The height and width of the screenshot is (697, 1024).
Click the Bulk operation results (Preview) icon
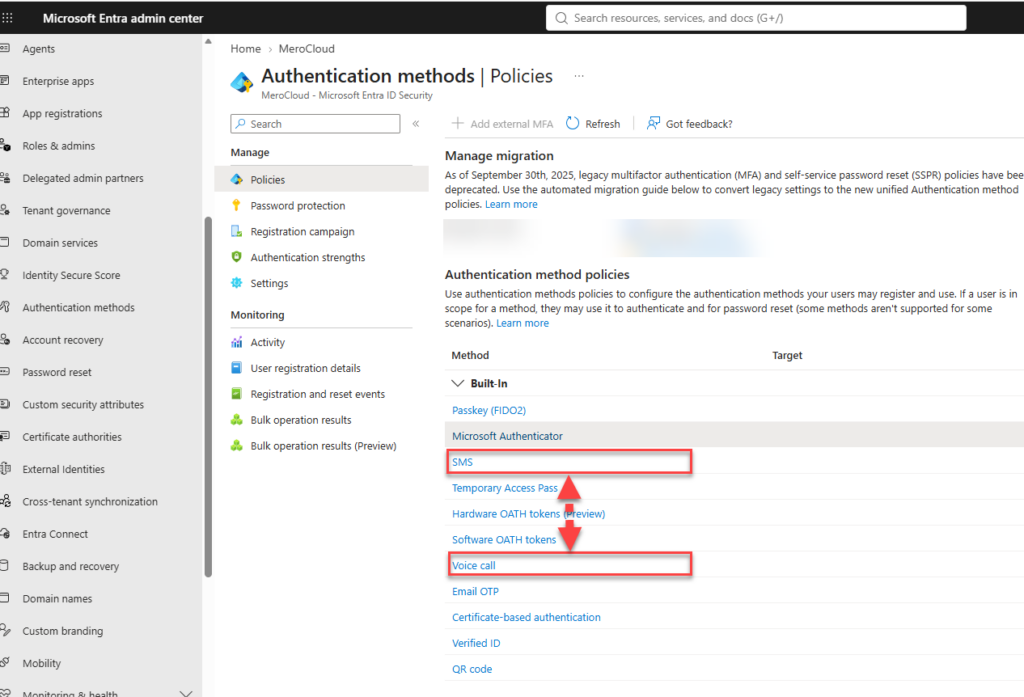pyautogui.click(x=236, y=446)
